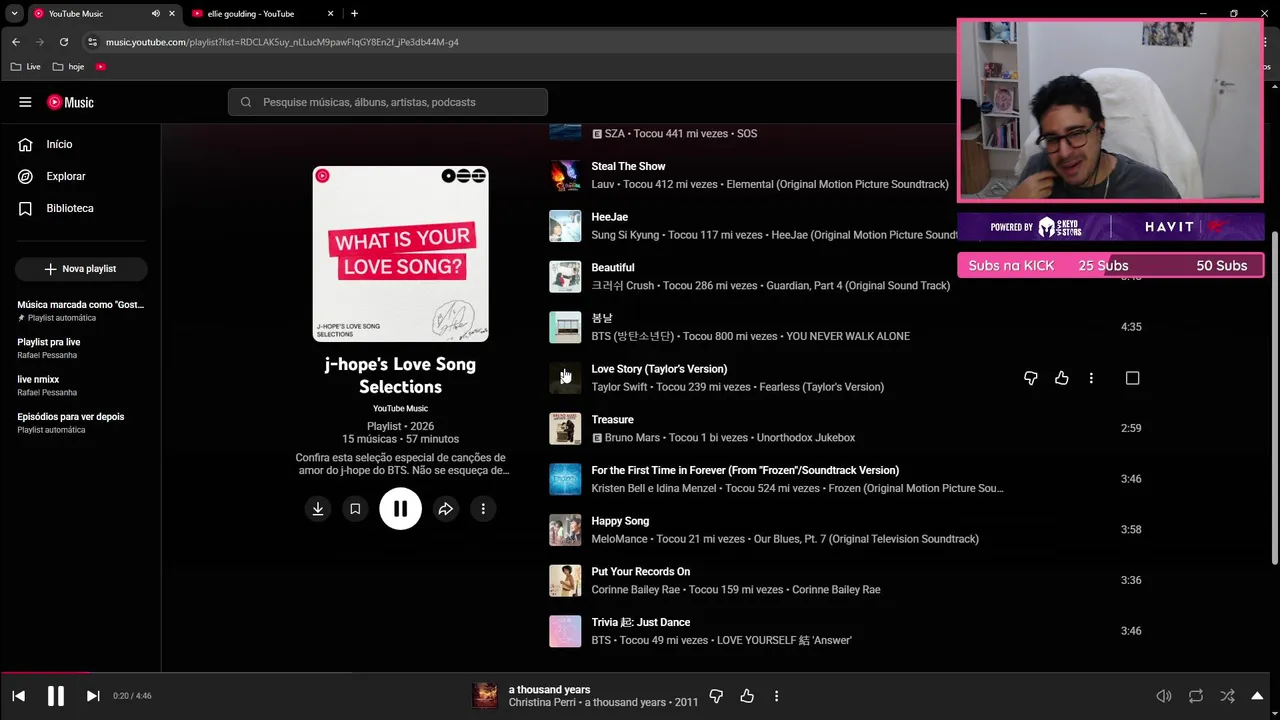Open the Taylor Swift artist link
The width and height of the screenshot is (1280, 720).
click(x=619, y=387)
